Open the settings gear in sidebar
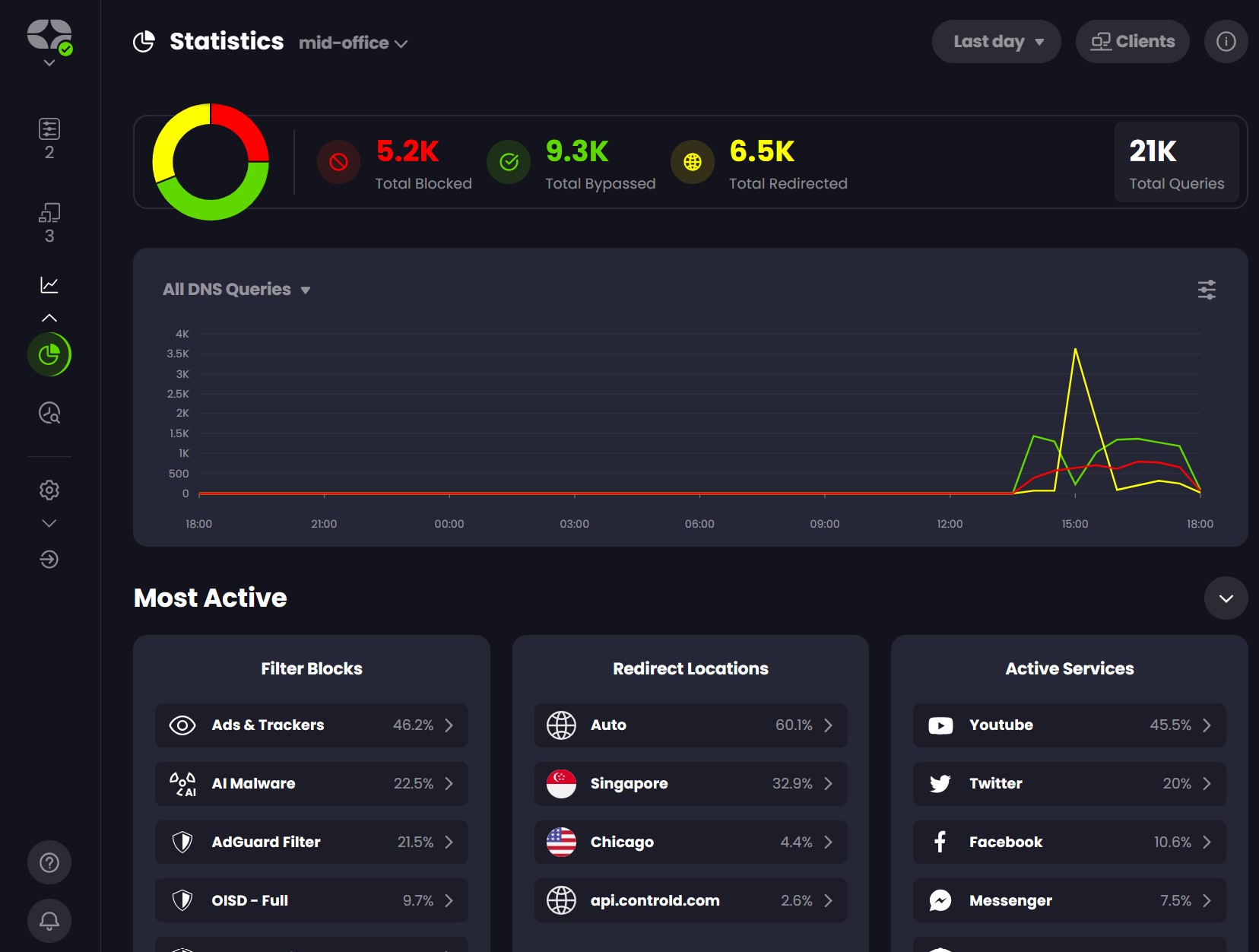This screenshot has width=1259, height=952. click(x=49, y=490)
